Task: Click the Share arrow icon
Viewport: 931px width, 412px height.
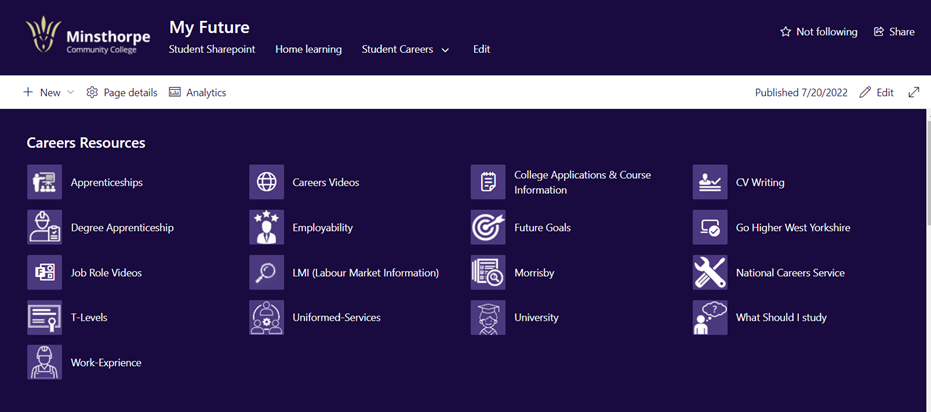Action: click(x=879, y=32)
